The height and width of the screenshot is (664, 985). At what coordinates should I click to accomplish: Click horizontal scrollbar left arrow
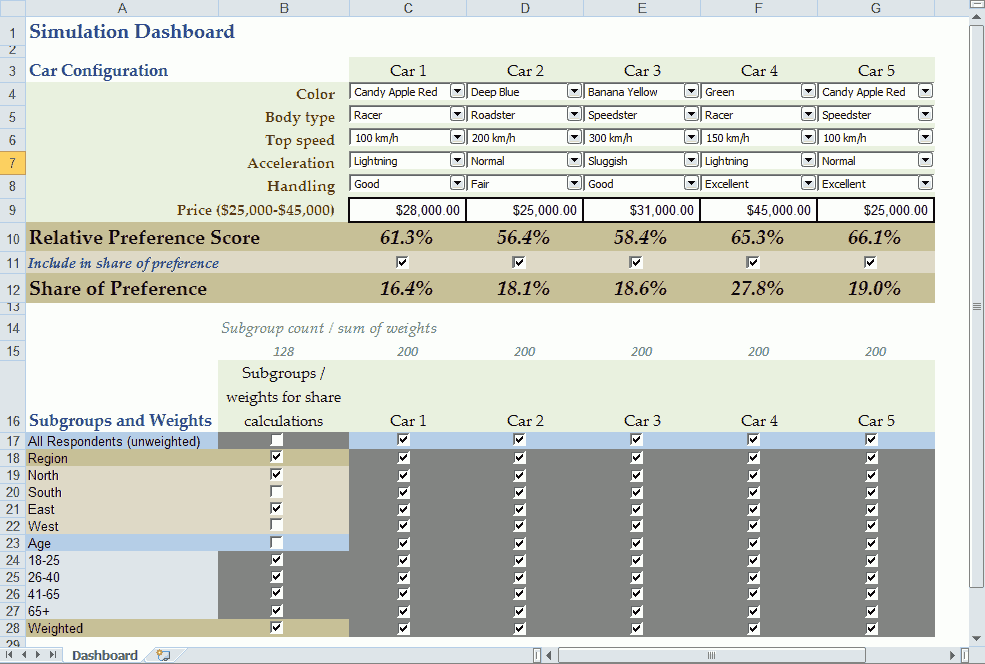tap(549, 655)
